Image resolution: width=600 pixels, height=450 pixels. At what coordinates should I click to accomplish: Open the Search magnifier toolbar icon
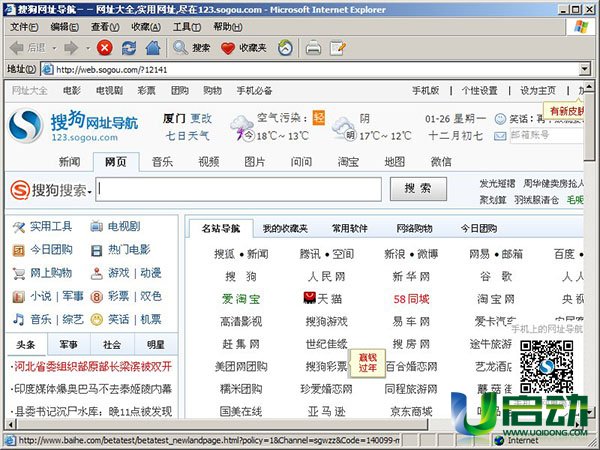(180, 47)
